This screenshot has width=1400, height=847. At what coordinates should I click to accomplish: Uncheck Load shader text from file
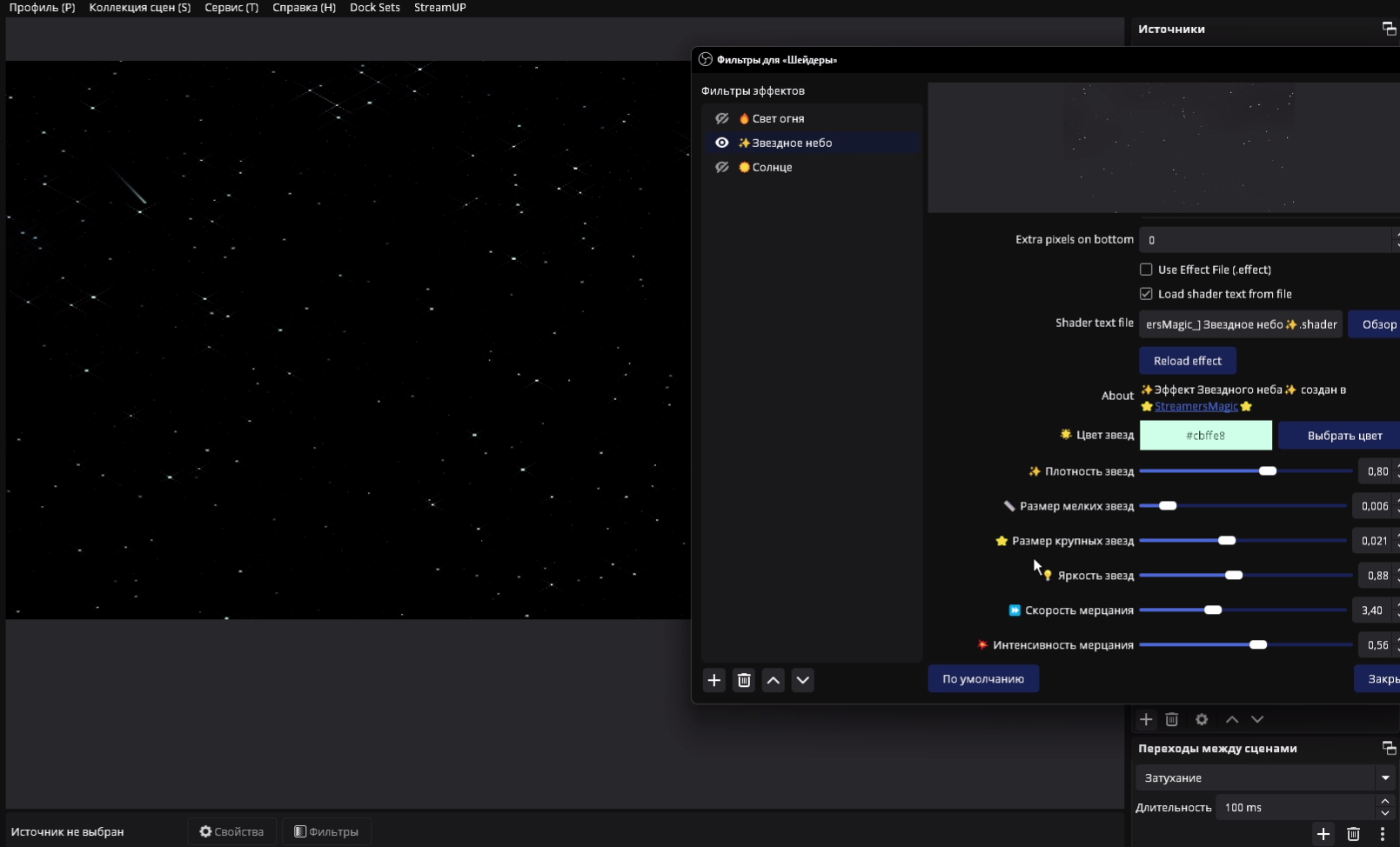point(1146,294)
